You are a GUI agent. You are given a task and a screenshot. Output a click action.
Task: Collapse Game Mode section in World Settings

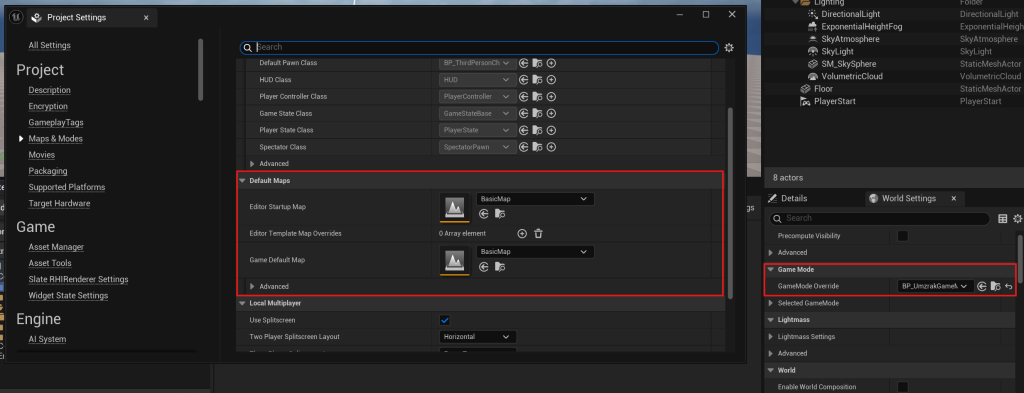(x=771, y=269)
